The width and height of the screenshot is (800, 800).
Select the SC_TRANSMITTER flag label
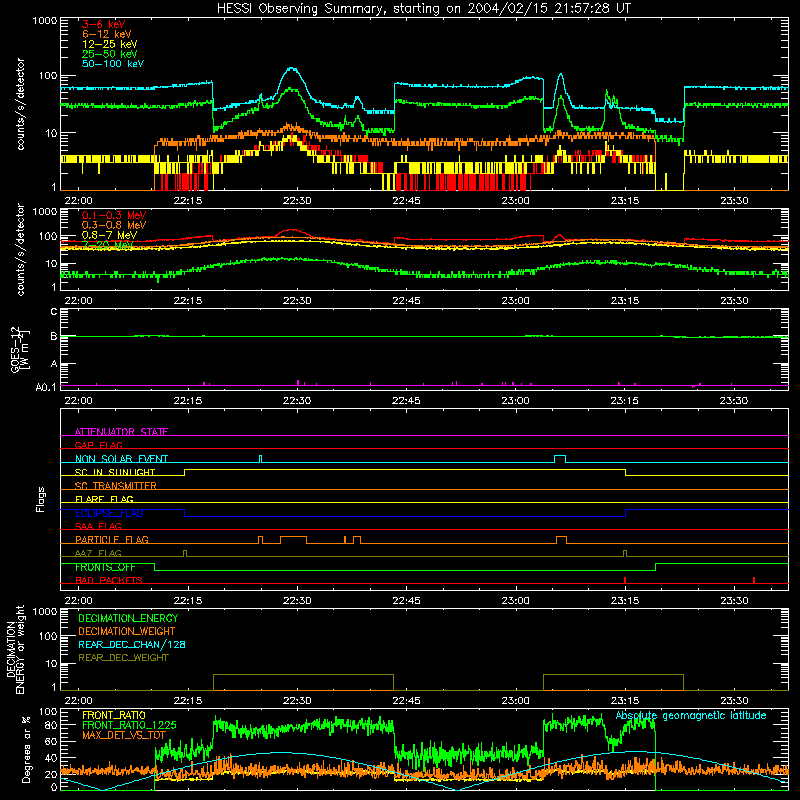(116, 485)
